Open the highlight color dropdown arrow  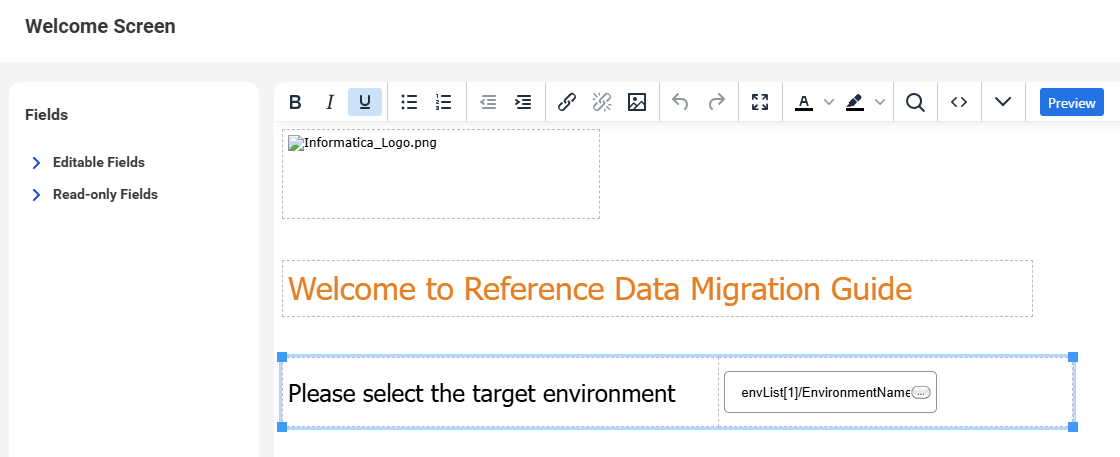pos(880,103)
